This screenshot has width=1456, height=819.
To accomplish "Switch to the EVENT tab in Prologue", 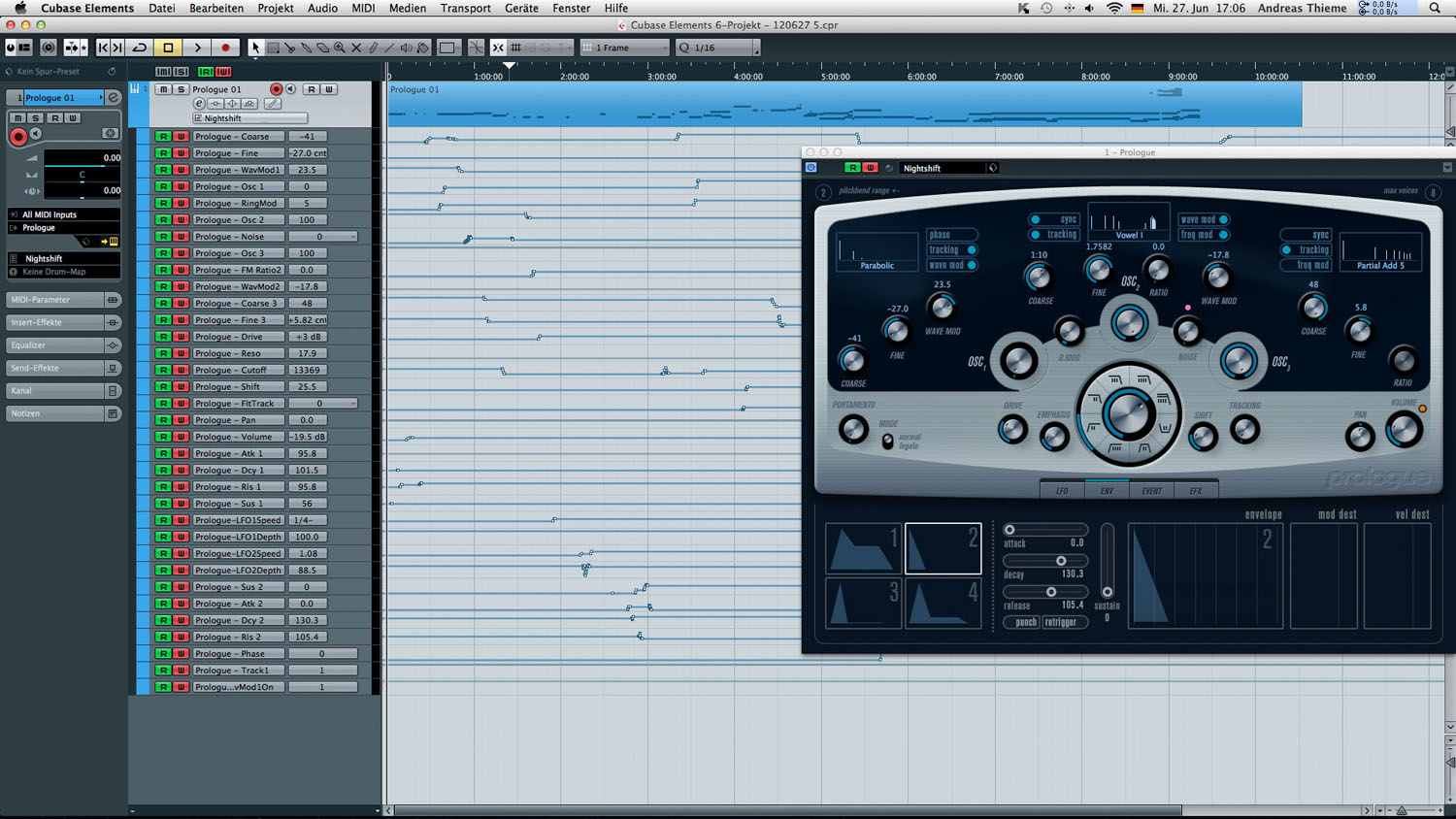I will (1151, 491).
